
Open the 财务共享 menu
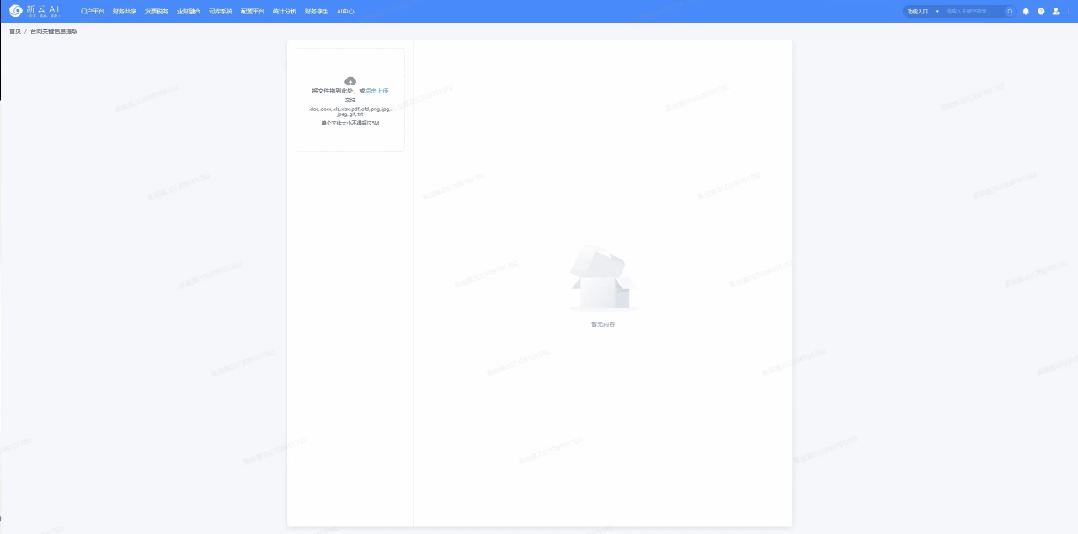click(124, 11)
